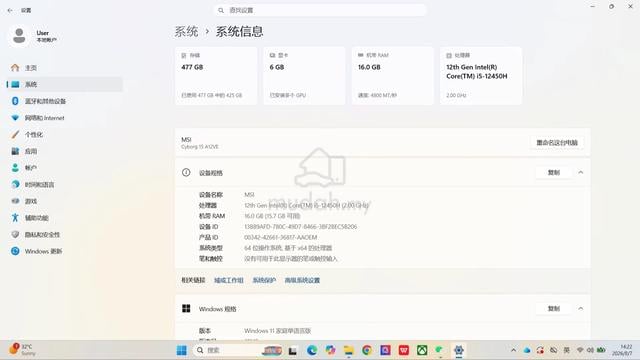The image size is (640, 360).
Task: Click 'Windows 11 家庭单语言版' edition text
Action: click(x=278, y=331)
